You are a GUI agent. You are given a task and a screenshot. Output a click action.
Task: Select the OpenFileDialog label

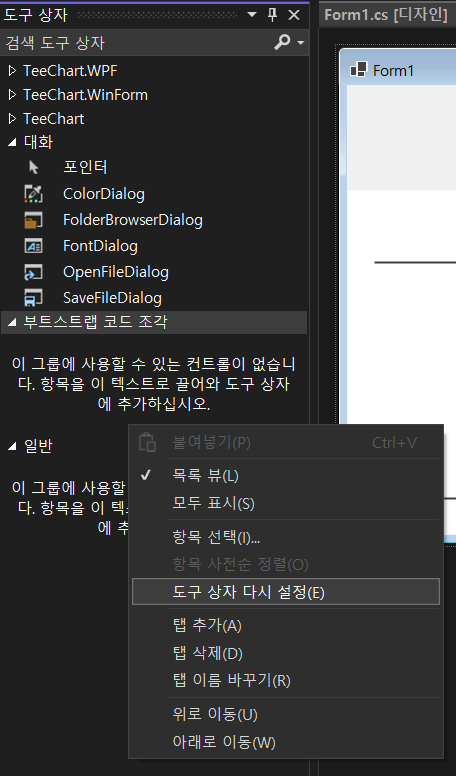(115, 272)
